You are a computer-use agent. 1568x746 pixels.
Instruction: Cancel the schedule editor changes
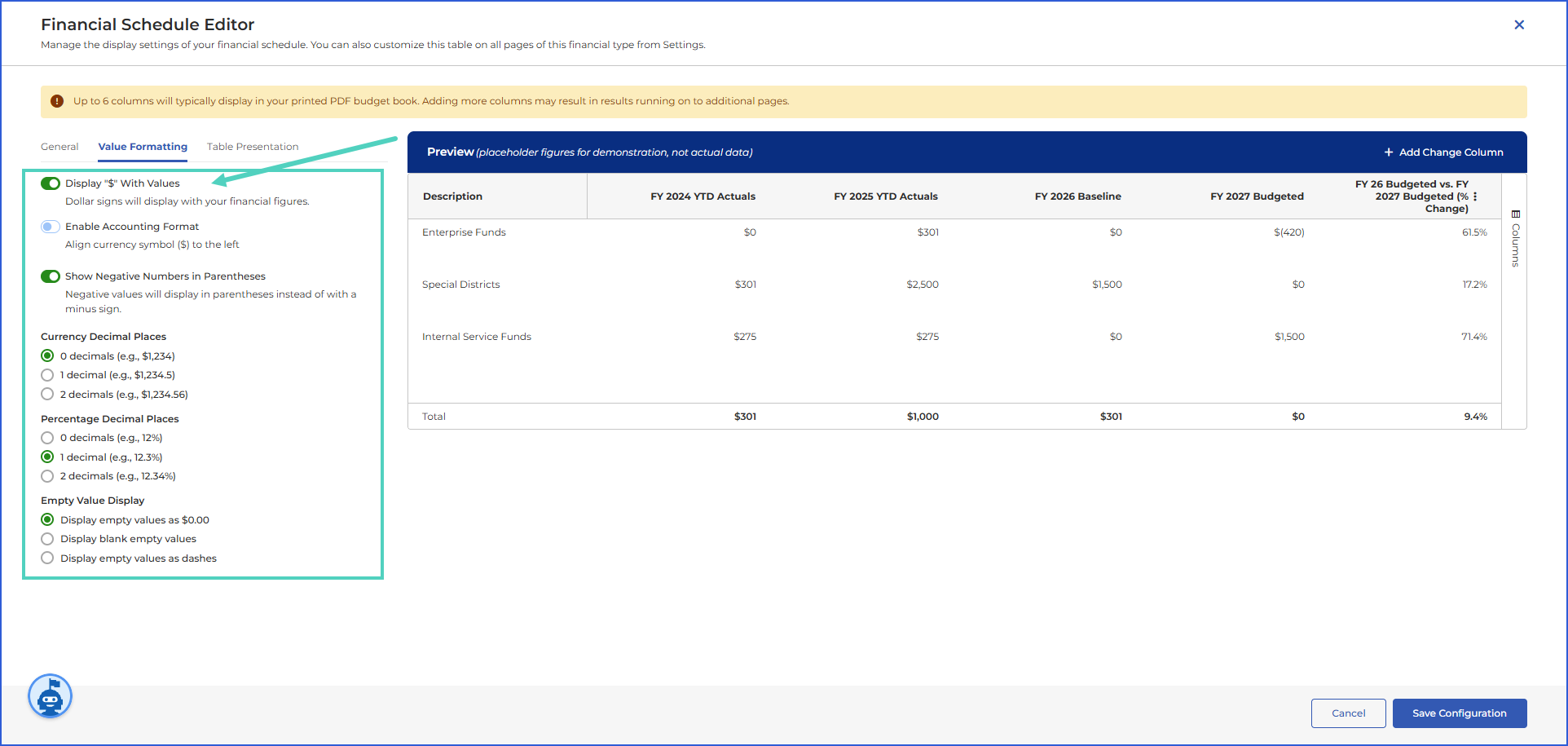click(x=1348, y=713)
